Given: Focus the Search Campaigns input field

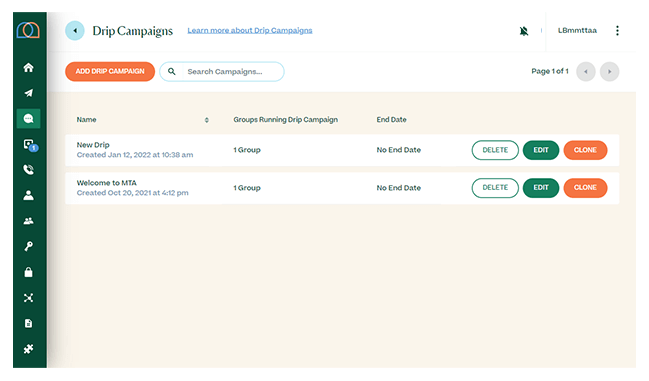Looking at the screenshot, I should [x=222, y=72].
